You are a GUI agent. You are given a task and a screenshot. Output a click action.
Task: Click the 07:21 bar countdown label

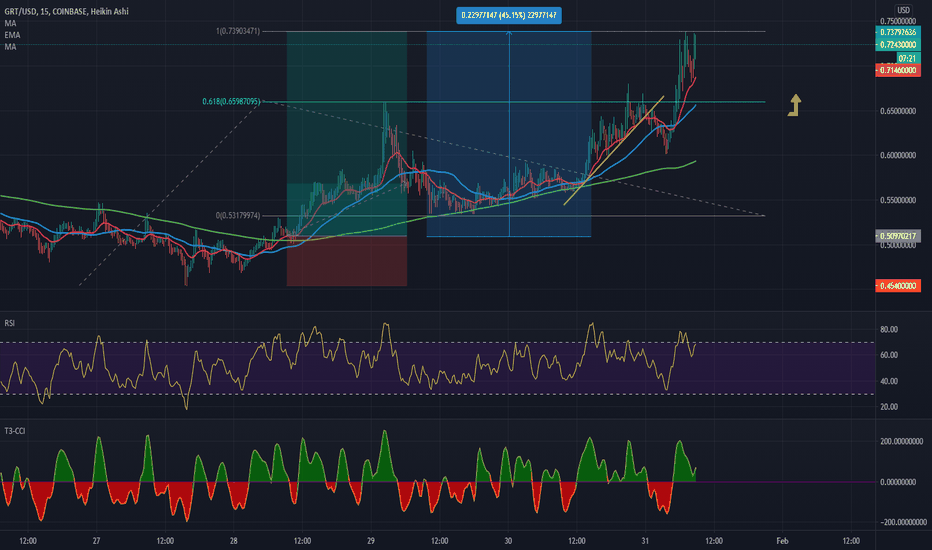[x=907, y=58]
